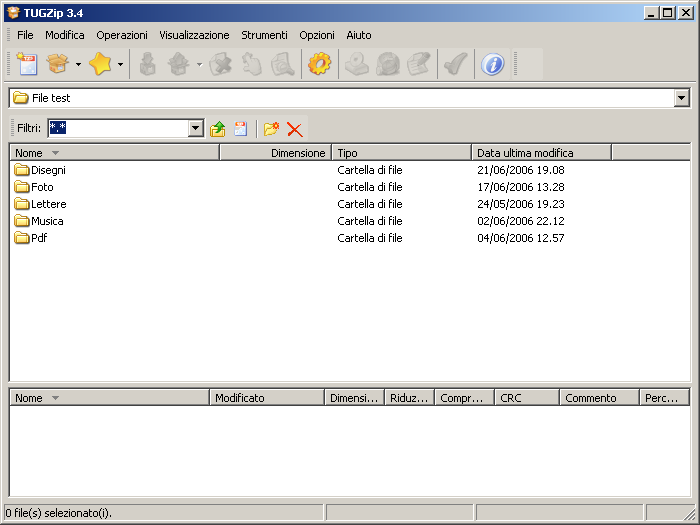Click the greyed-out magnifier View icon

pos(283,64)
